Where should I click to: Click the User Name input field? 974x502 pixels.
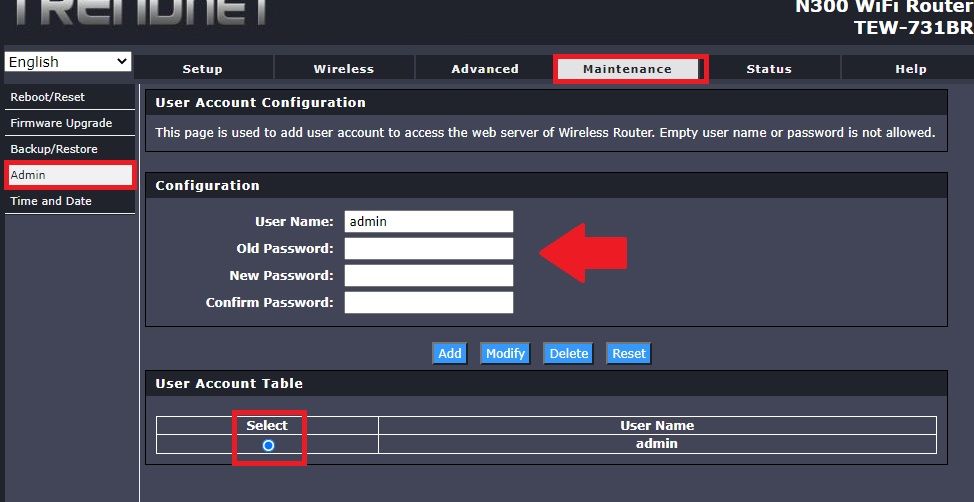pos(428,222)
